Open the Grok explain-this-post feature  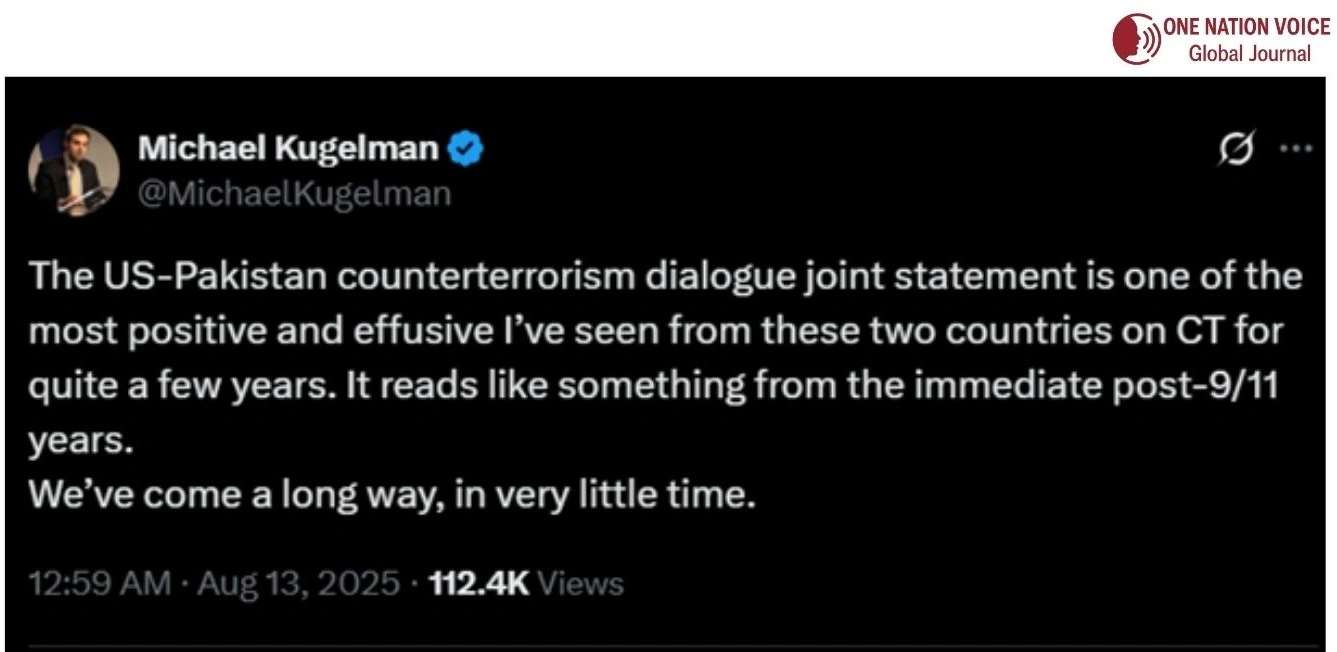[1235, 148]
